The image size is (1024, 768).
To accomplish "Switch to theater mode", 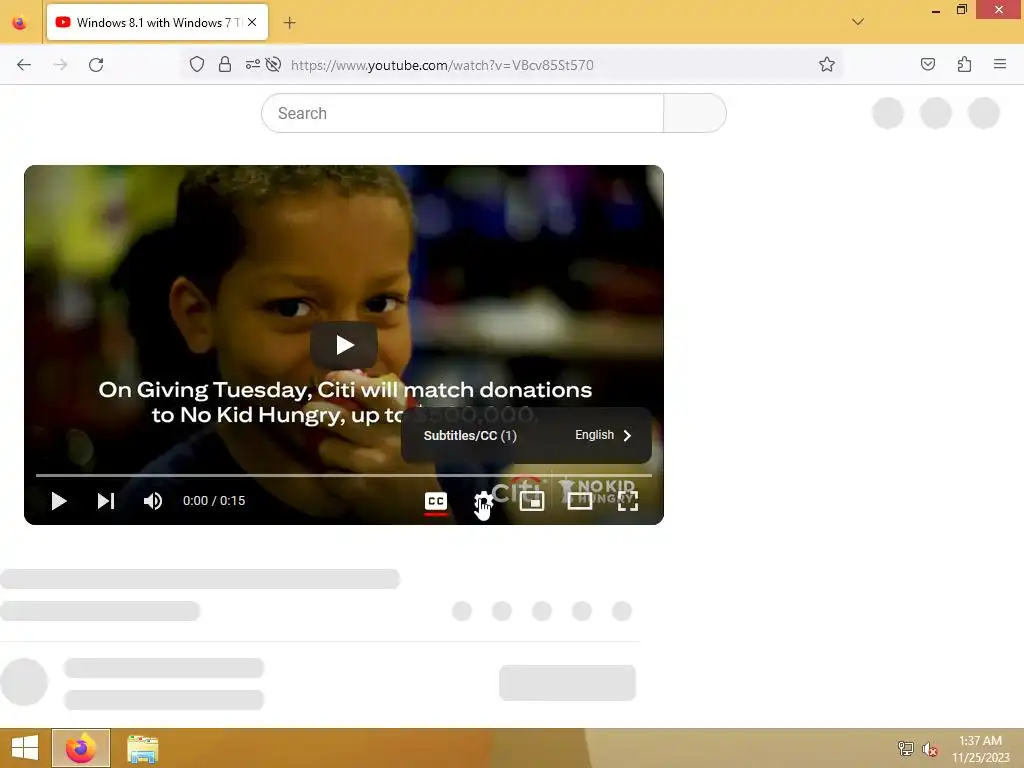I will pos(579,501).
